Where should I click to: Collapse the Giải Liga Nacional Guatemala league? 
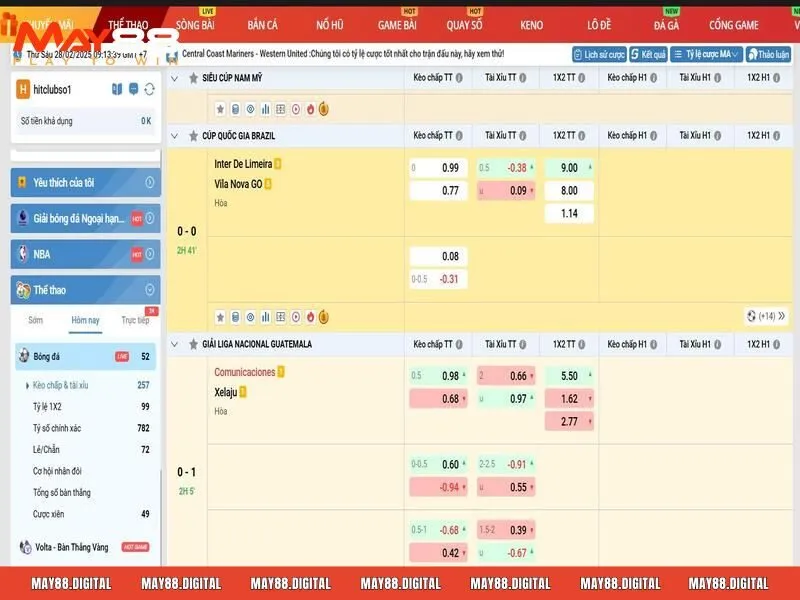[174, 344]
